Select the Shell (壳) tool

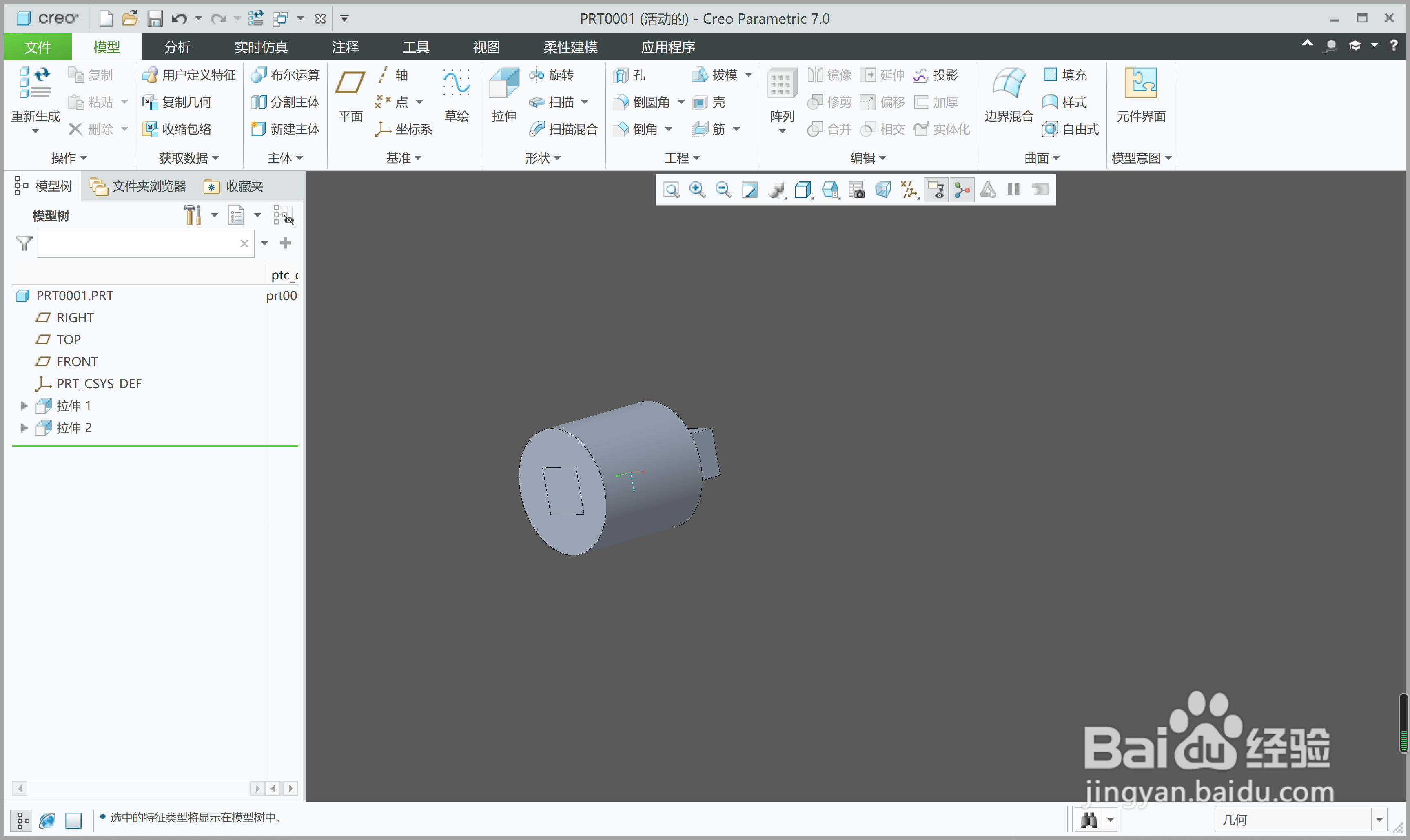pyautogui.click(x=709, y=102)
